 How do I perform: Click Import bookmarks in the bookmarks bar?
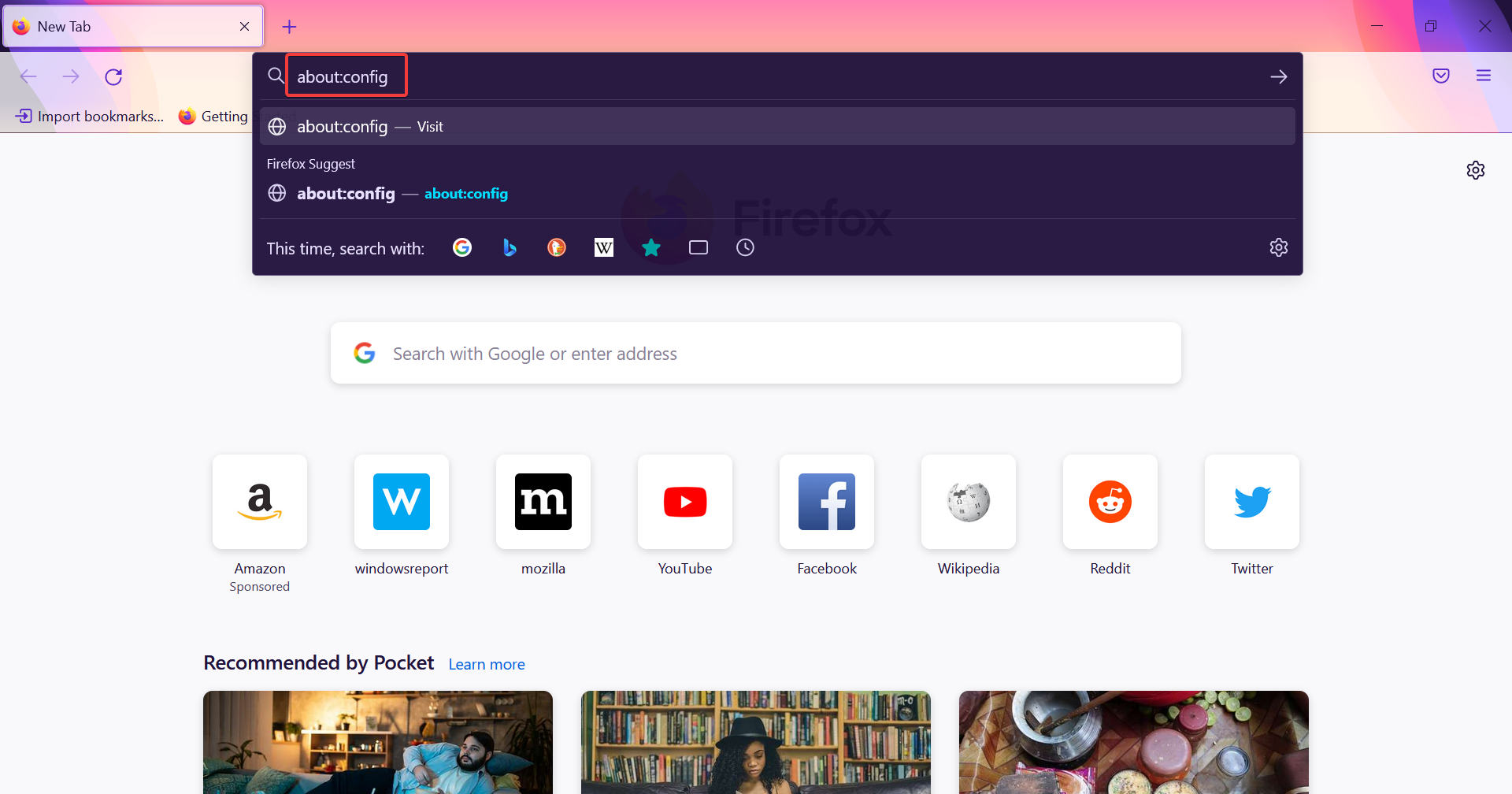pyautogui.click(x=87, y=116)
